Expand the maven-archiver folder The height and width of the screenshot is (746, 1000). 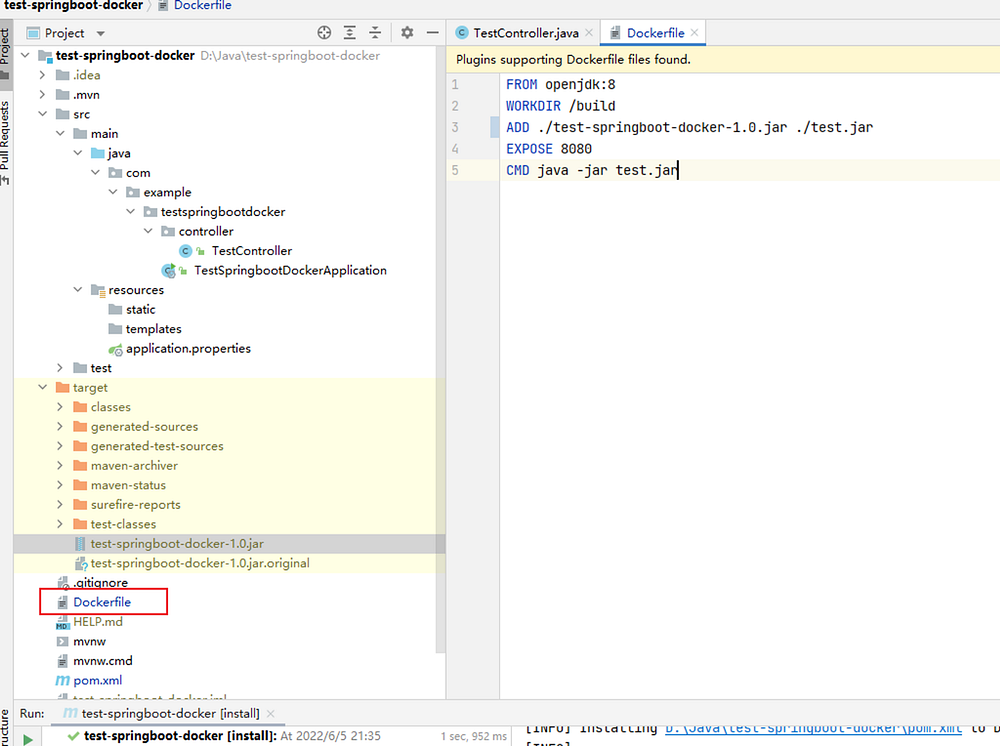(60, 465)
